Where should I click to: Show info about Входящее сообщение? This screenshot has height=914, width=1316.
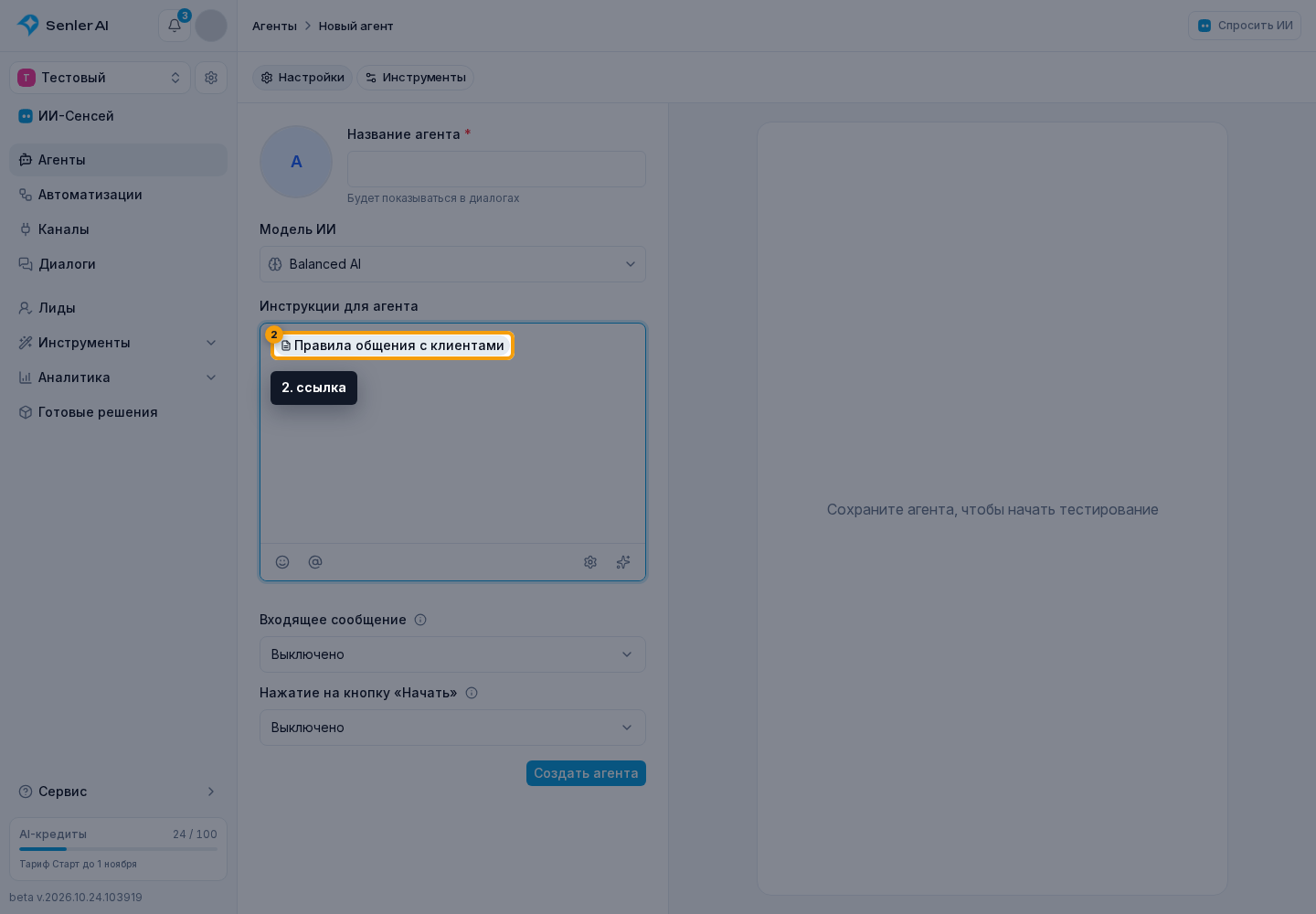pyautogui.click(x=420, y=620)
